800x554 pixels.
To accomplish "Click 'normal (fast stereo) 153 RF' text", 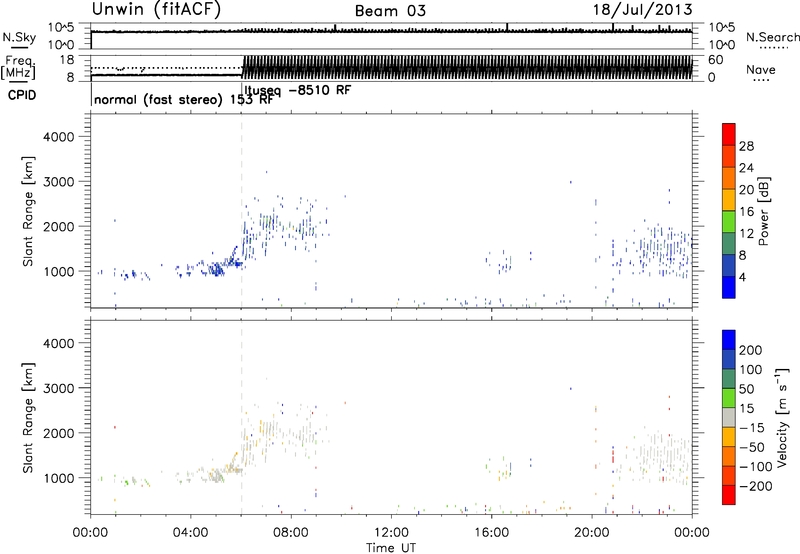I will [x=184, y=99].
